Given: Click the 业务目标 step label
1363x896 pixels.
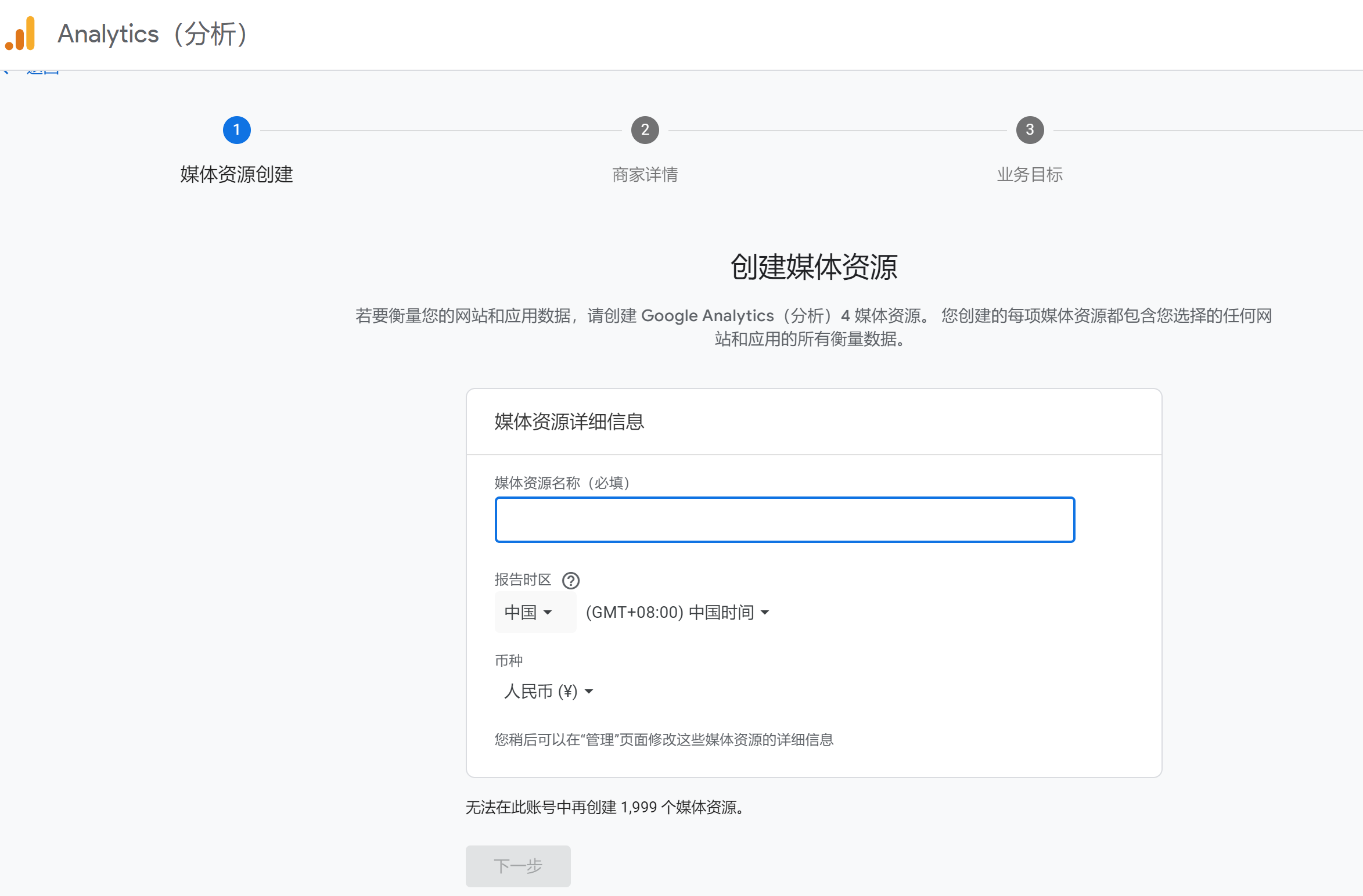Looking at the screenshot, I should click(1030, 174).
